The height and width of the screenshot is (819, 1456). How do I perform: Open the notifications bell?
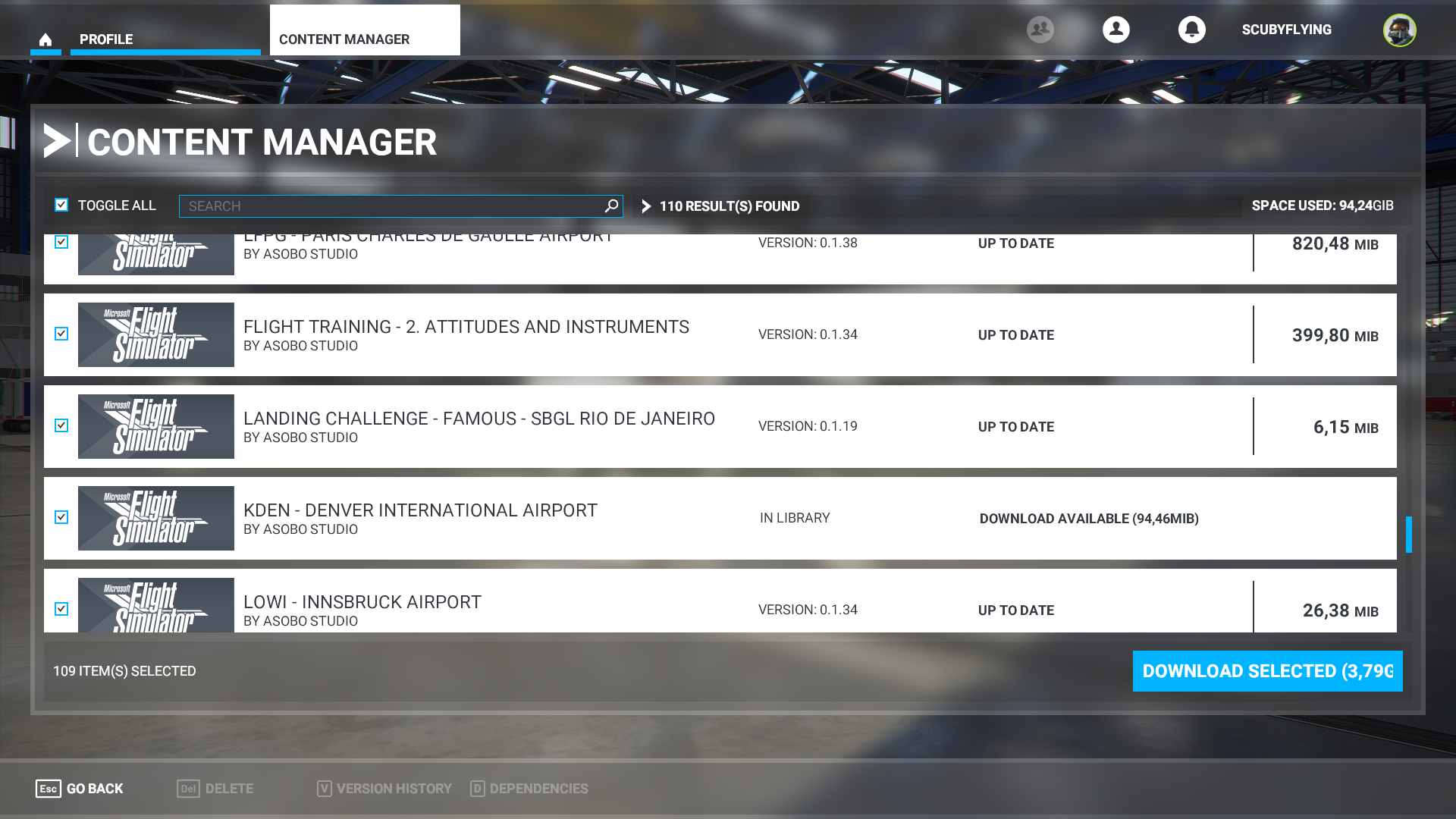coord(1192,30)
